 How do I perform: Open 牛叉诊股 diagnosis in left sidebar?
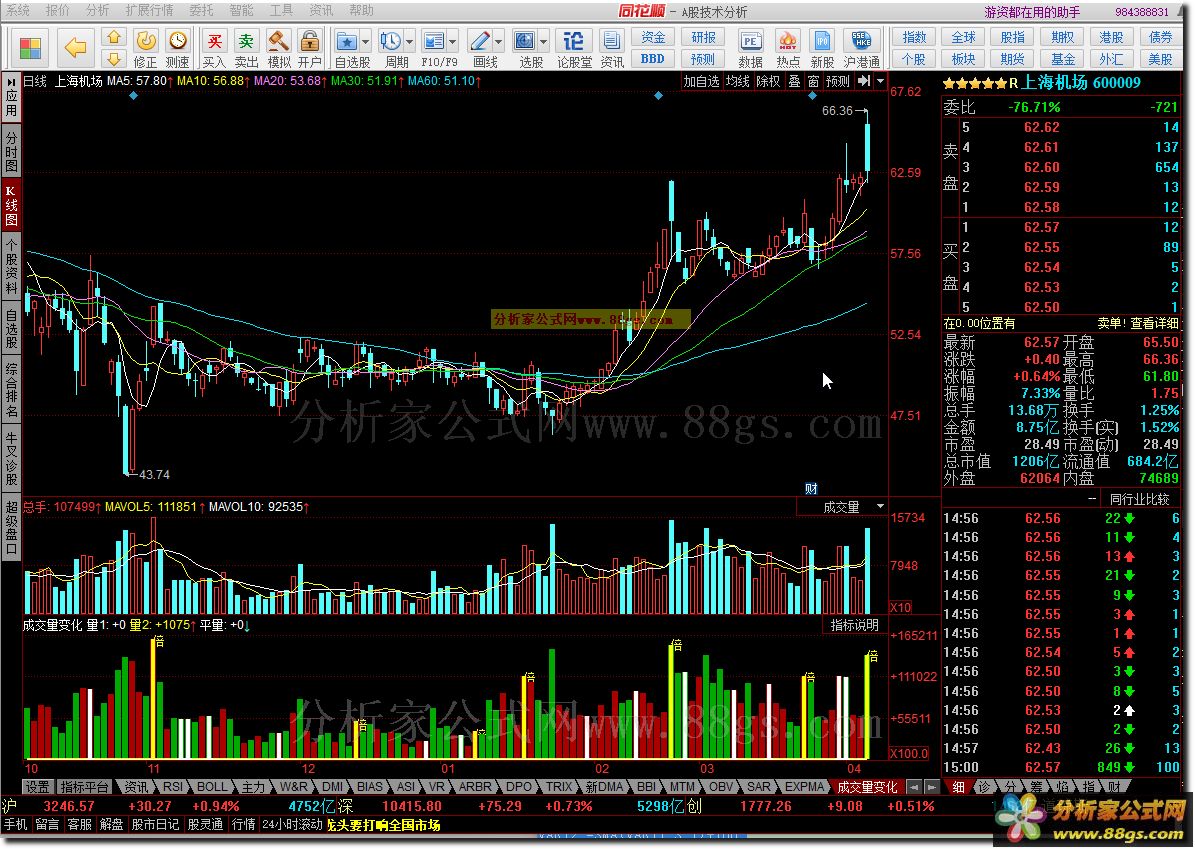click(x=11, y=459)
